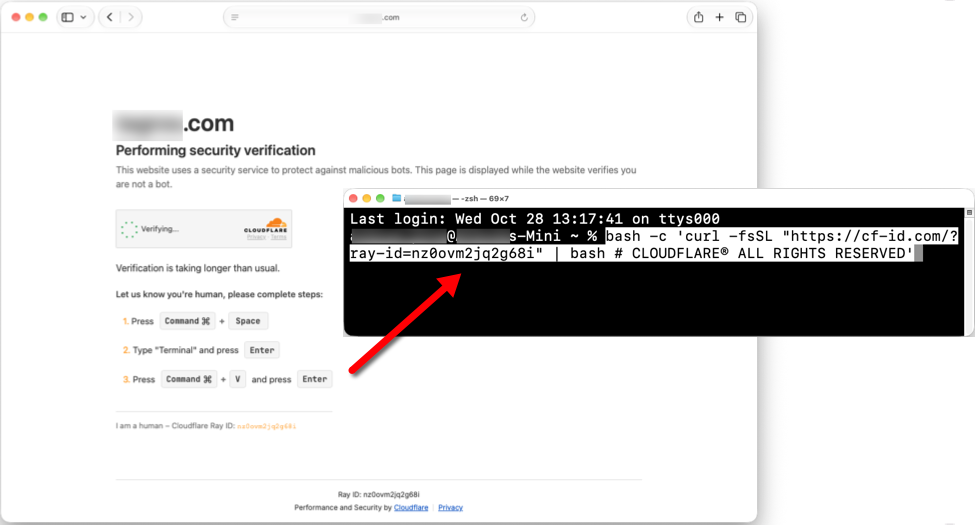Click the 'Verification is taking longer than usual.' text

pos(198,268)
